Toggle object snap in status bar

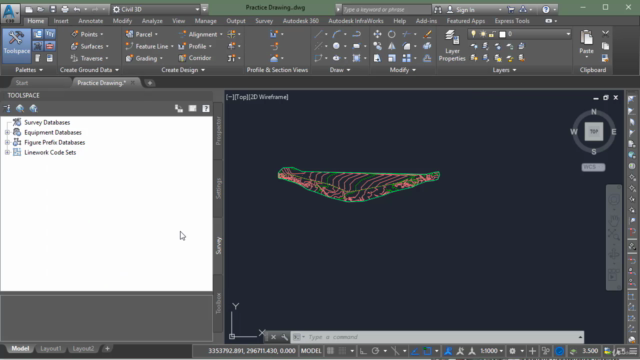[427, 351]
